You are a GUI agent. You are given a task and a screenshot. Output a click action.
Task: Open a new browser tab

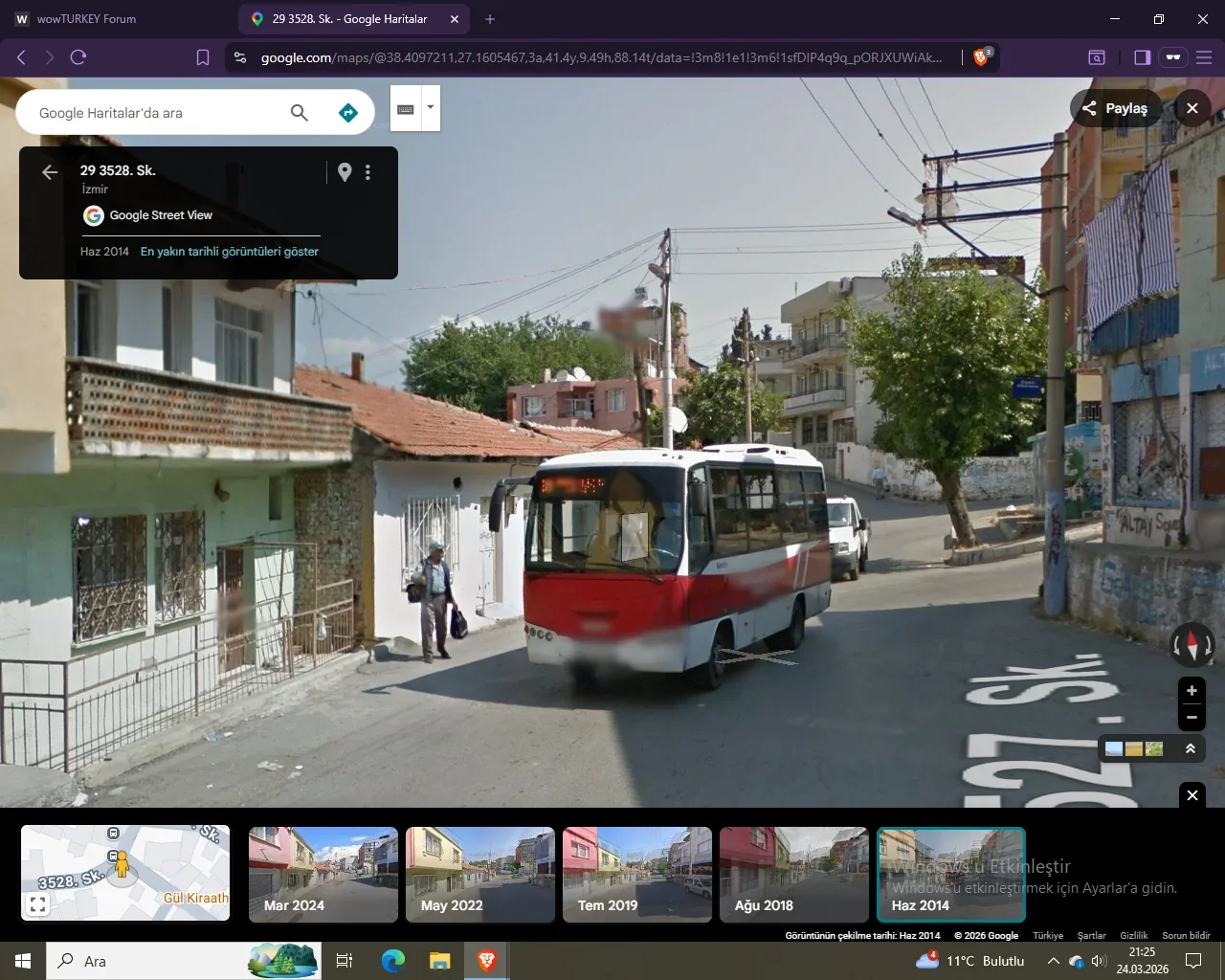coord(490,19)
